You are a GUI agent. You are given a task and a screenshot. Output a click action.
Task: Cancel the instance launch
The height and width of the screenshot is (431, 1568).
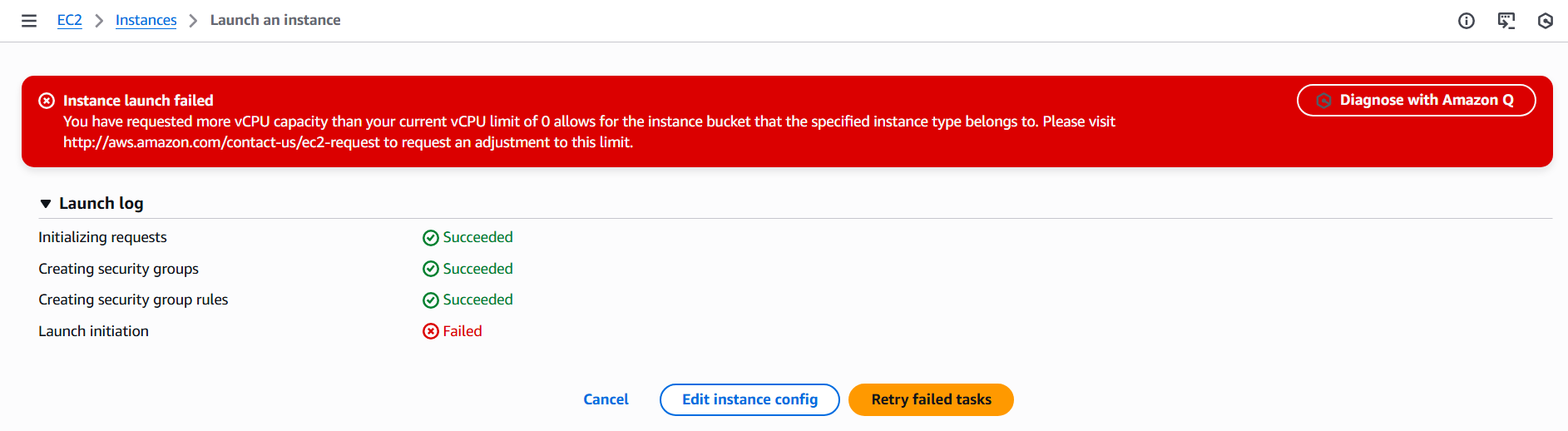tap(606, 399)
